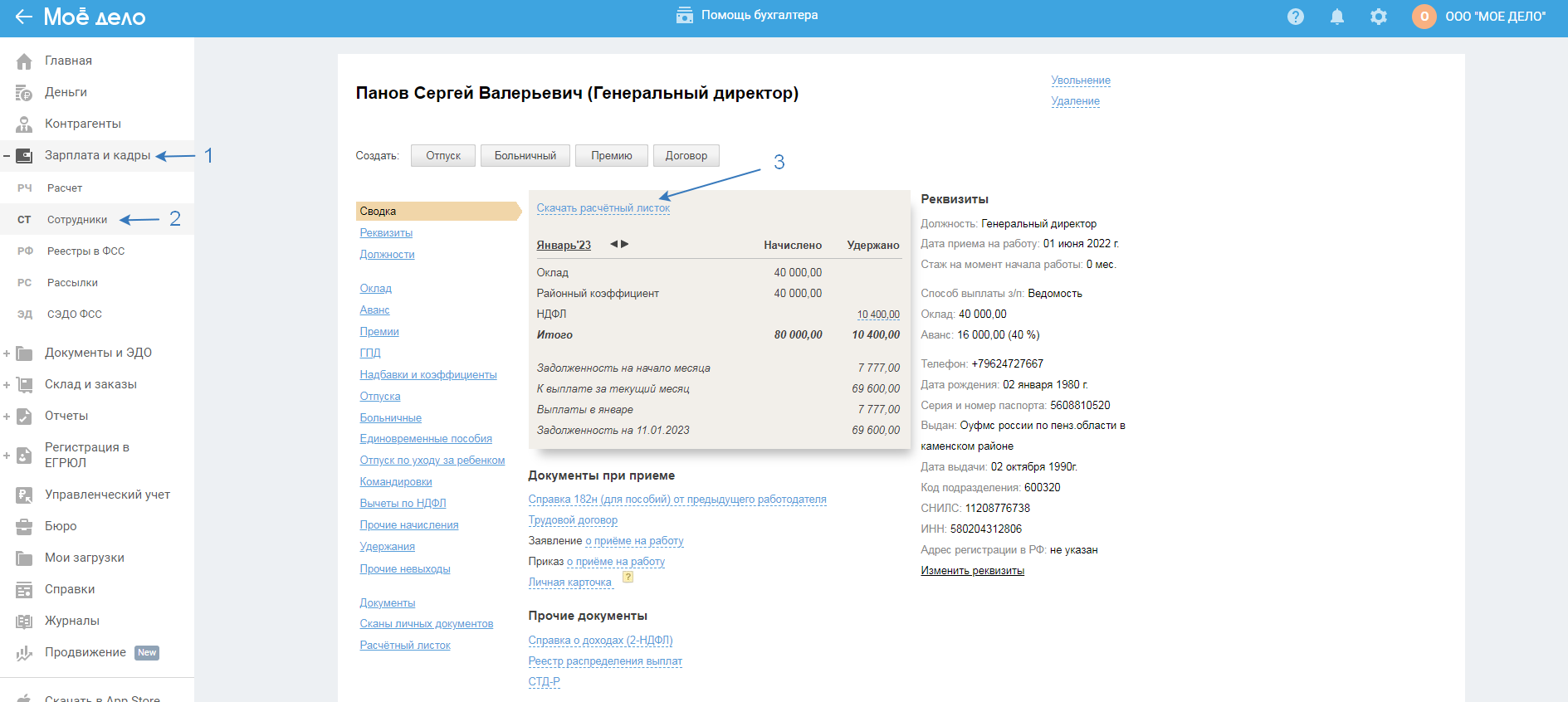
Task: Click the Увольнение link
Action: 1081,80
